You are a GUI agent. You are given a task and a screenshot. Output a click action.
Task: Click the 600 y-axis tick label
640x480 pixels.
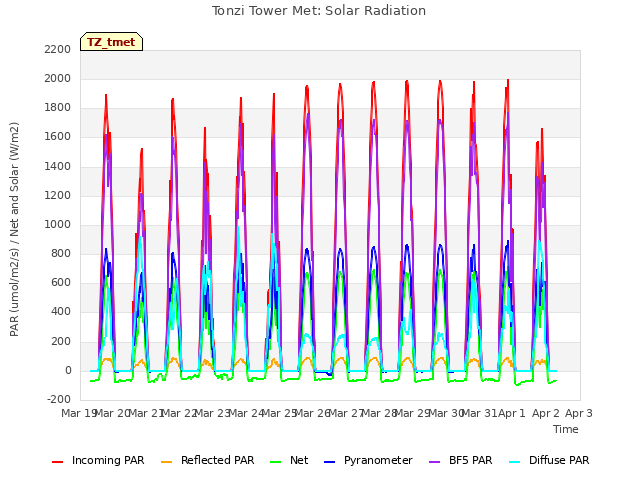coord(61,283)
